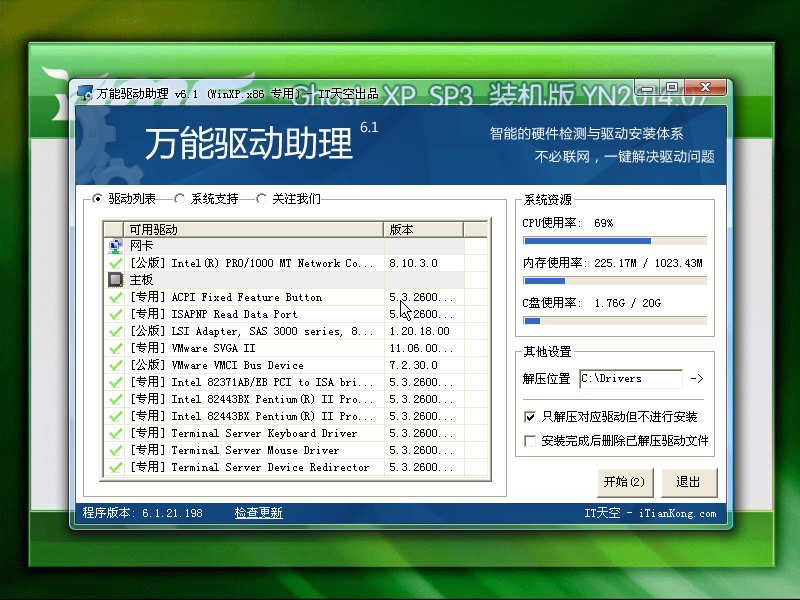
Task: Close the 万能驱动助理 window
Action: [x=706, y=88]
